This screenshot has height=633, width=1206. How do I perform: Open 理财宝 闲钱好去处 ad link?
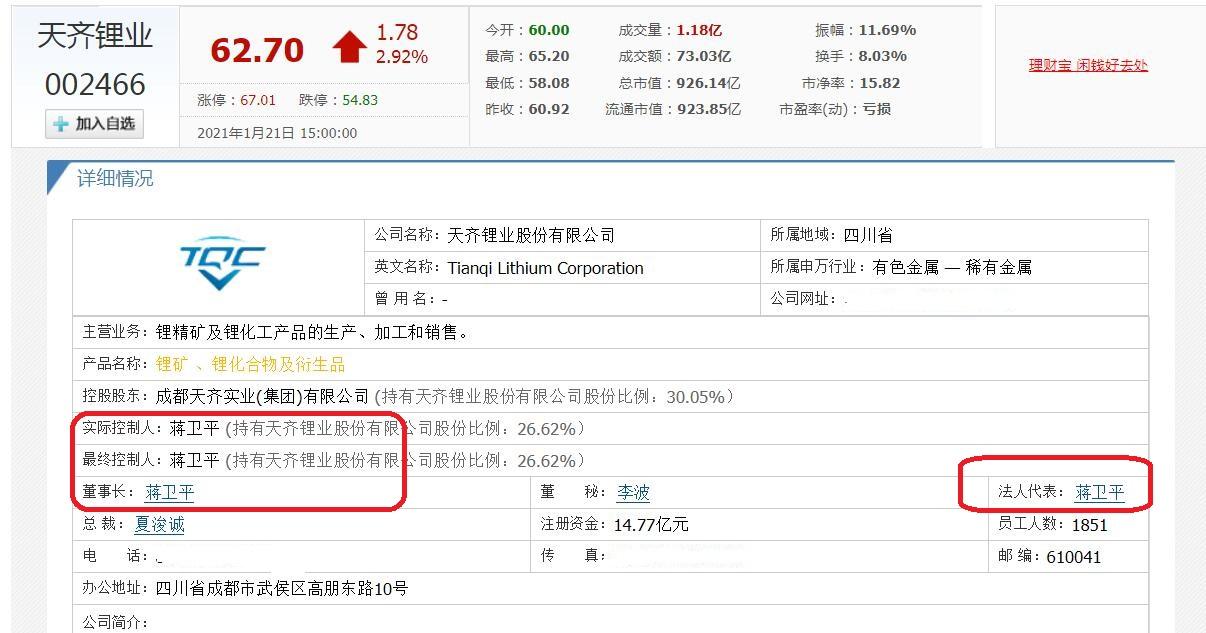(x=1088, y=66)
